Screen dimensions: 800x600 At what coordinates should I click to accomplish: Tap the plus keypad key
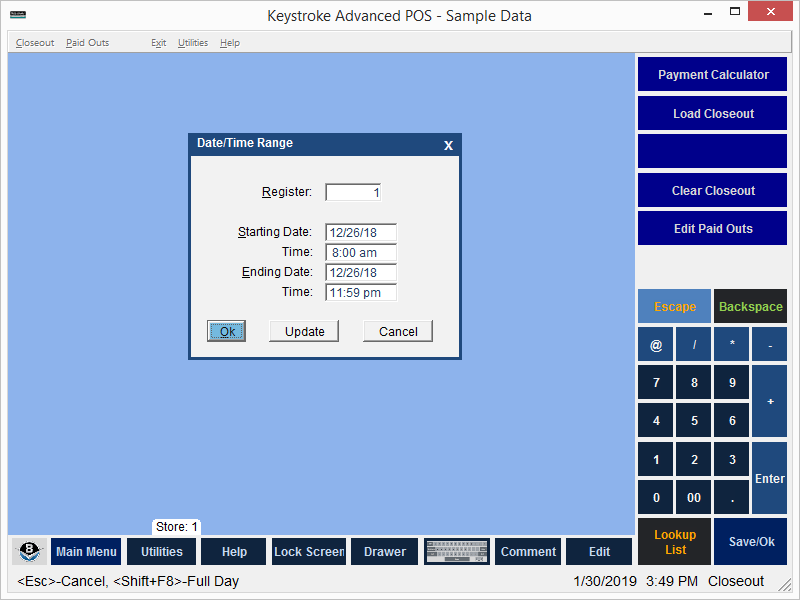(769, 401)
